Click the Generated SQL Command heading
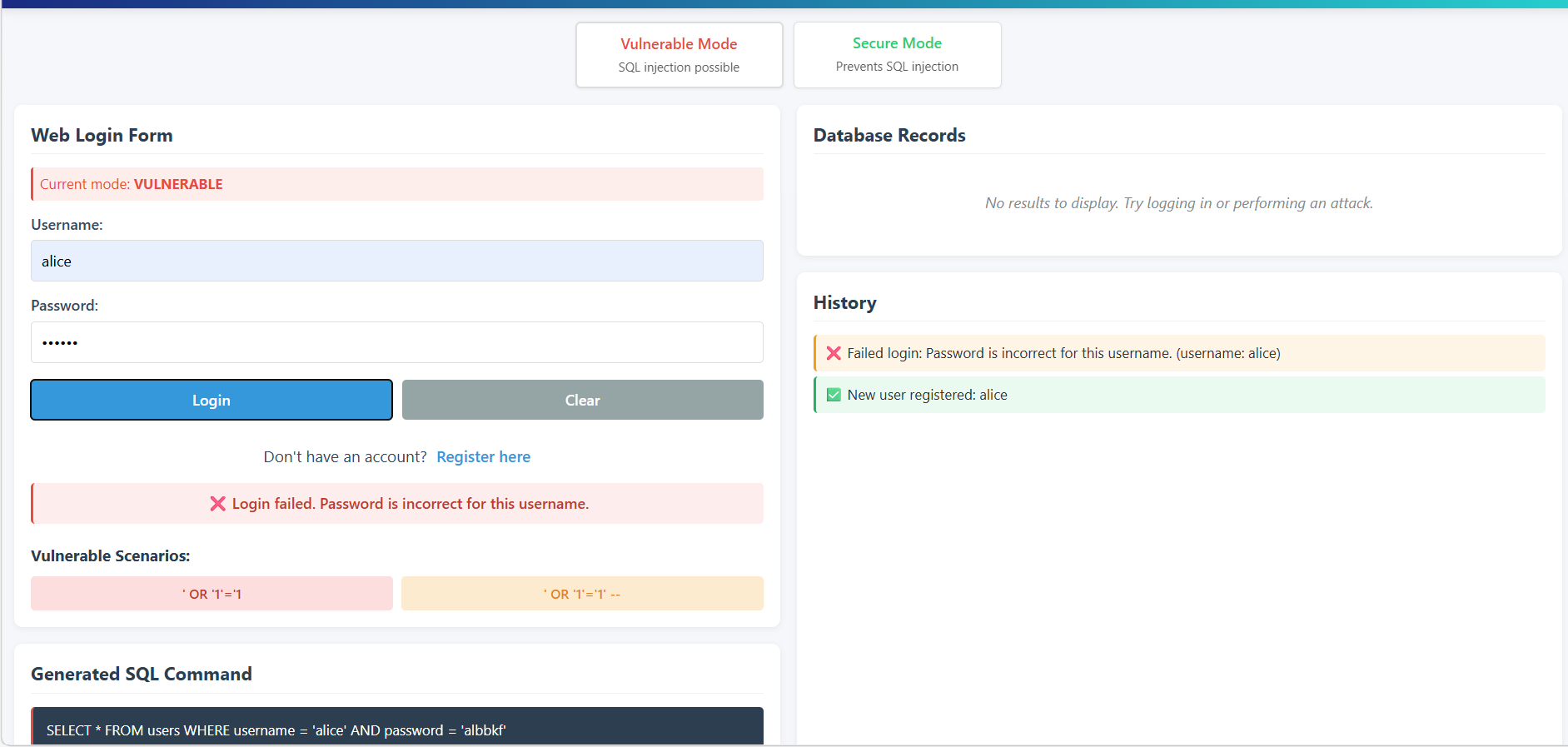Viewport: 1568px width, 747px height. [x=142, y=675]
